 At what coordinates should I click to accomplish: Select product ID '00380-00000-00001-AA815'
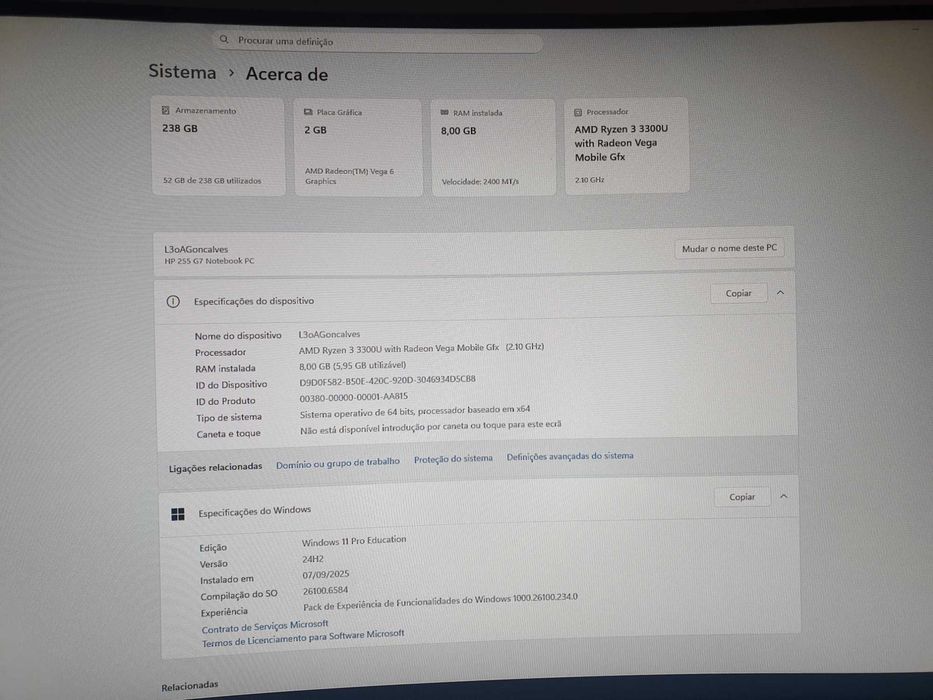tap(353, 397)
